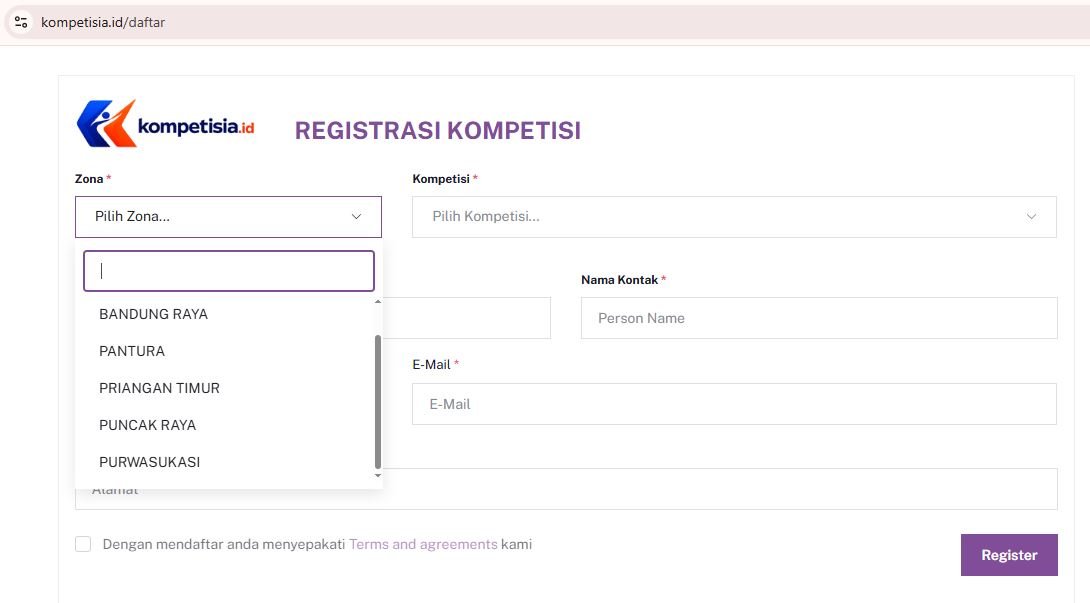Click the Kompetisi field label
The height and width of the screenshot is (603, 1090).
click(441, 179)
